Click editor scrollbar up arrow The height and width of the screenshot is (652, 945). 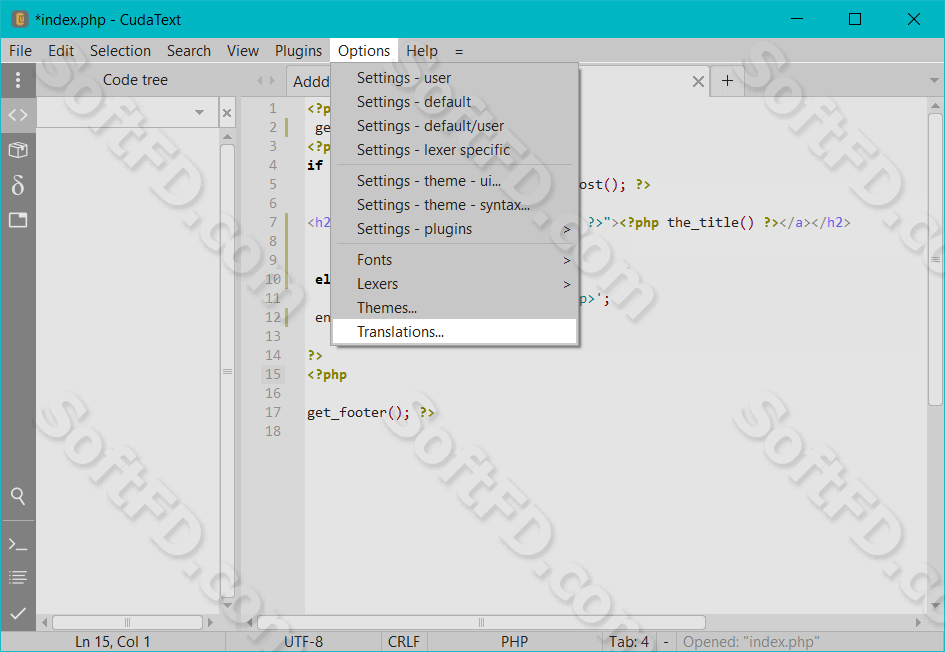pos(935,105)
